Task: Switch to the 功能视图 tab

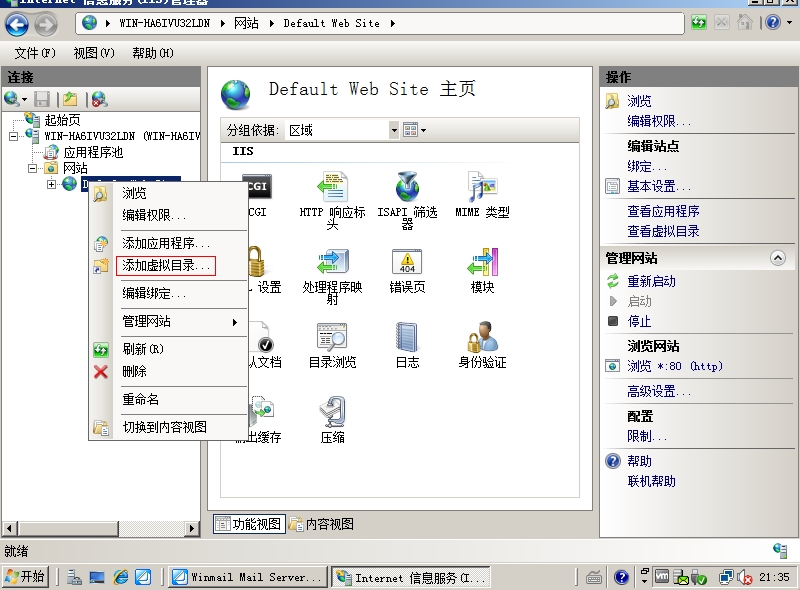Action: [249, 524]
